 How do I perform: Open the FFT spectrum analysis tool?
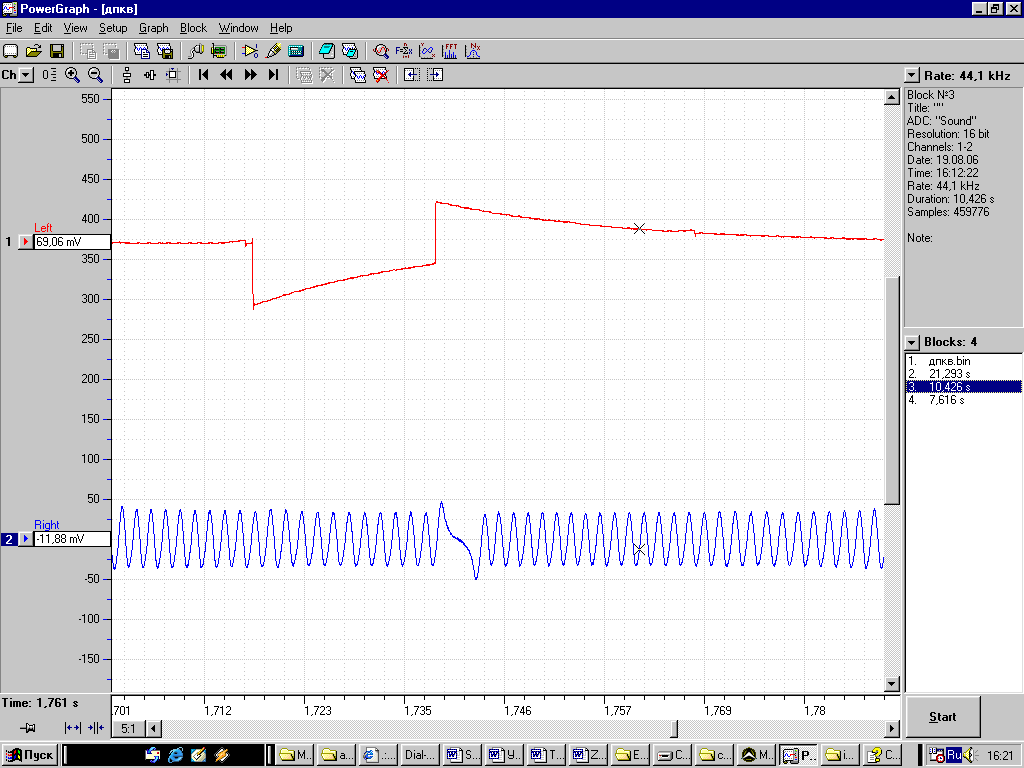[449, 51]
